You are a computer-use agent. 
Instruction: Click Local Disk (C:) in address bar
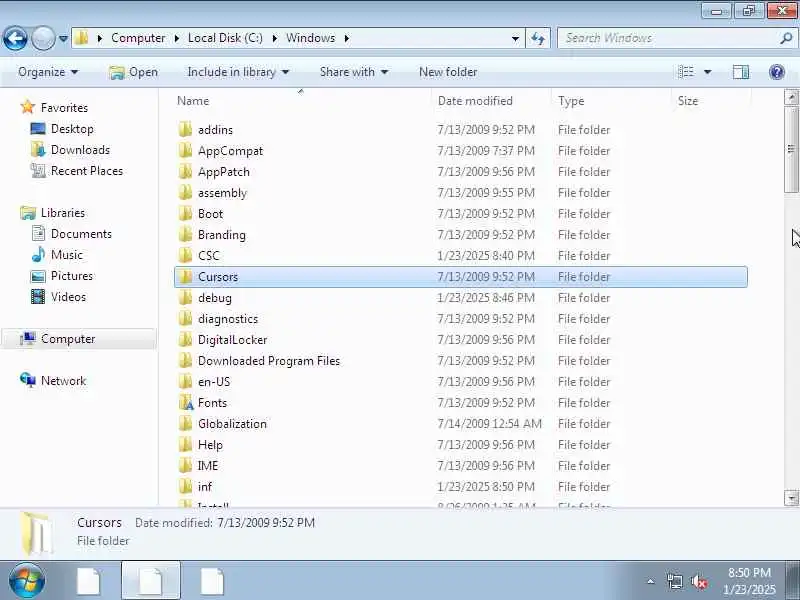(x=225, y=38)
